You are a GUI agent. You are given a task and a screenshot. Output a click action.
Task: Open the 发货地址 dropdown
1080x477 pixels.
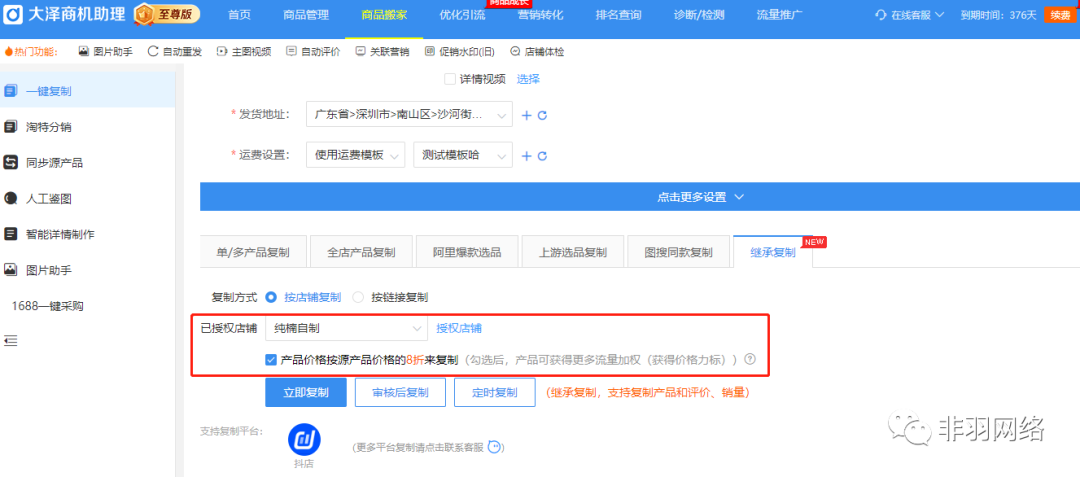[x=409, y=115]
